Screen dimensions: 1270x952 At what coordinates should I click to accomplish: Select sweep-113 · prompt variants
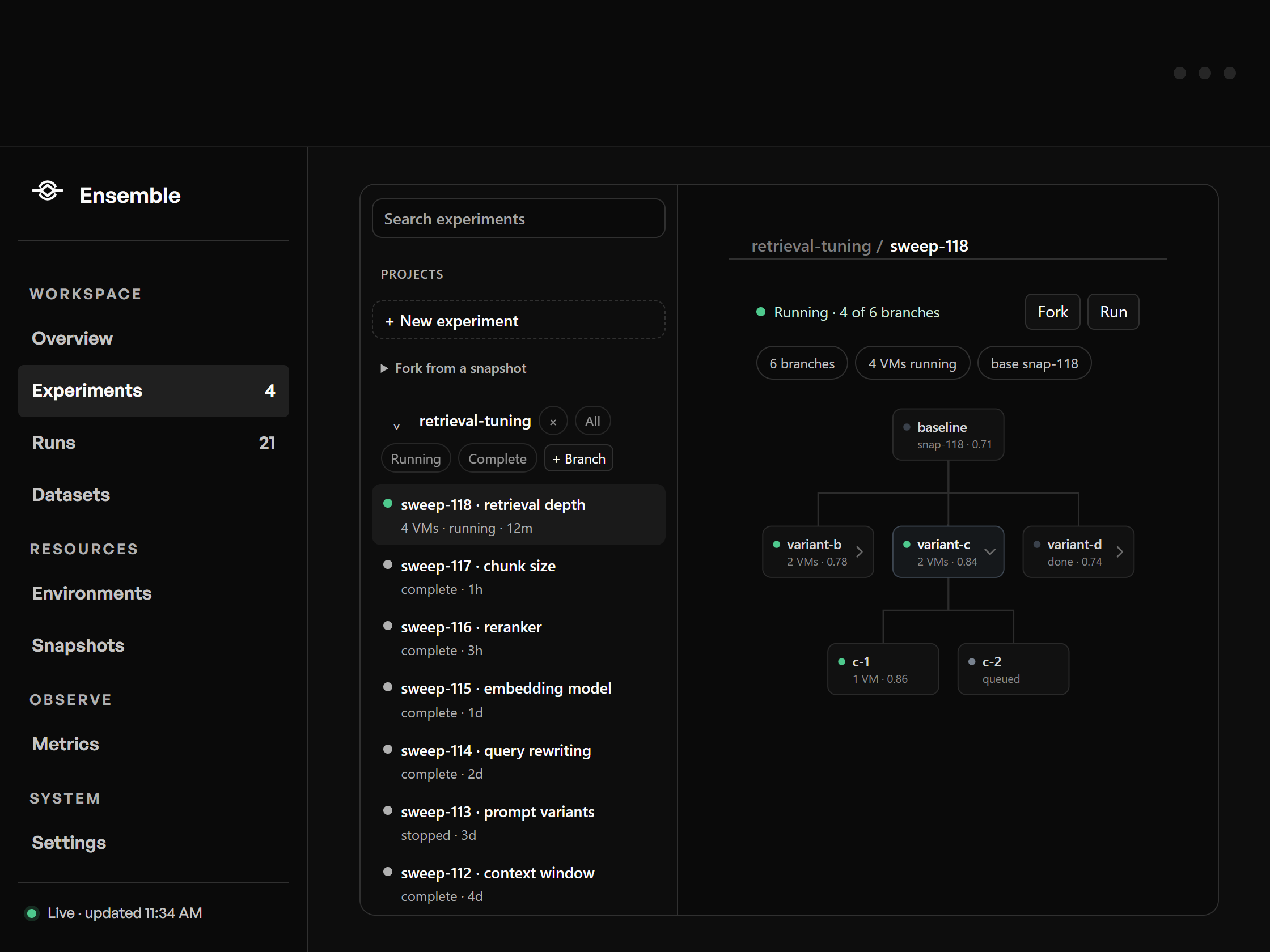pyautogui.click(x=518, y=823)
